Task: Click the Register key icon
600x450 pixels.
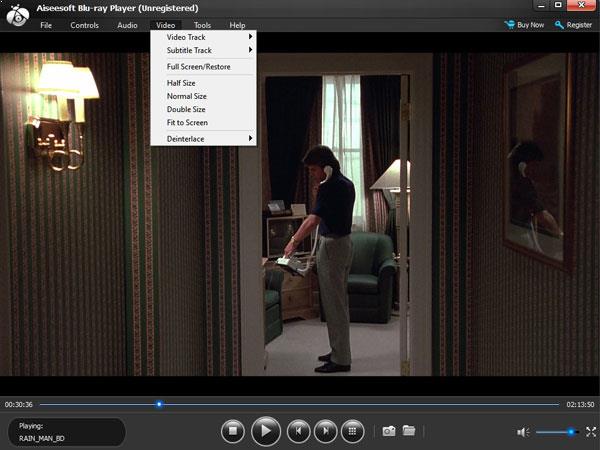Action: tap(559, 25)
